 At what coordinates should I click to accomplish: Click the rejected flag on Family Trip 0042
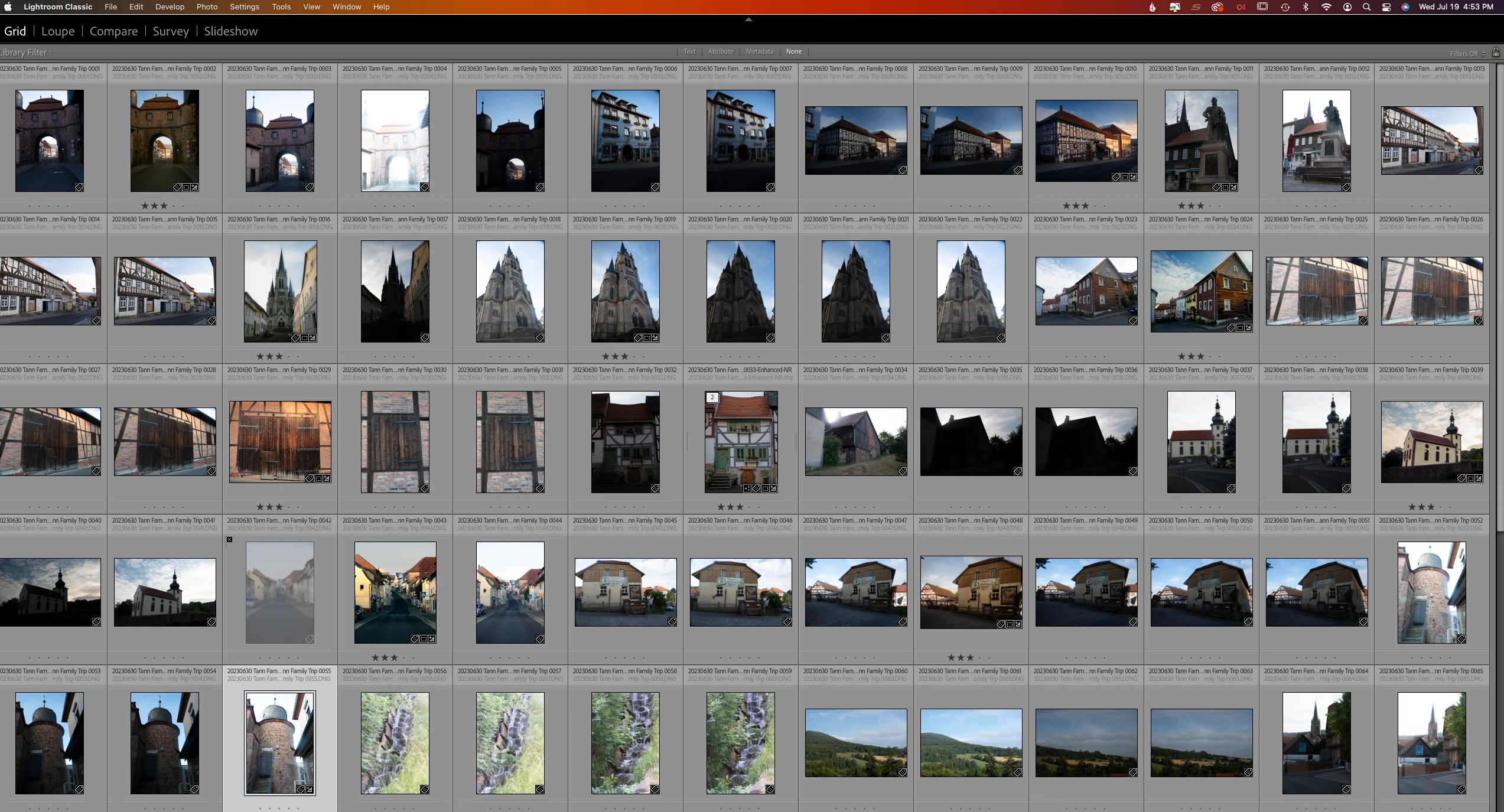pyautogui.click(x=230, y=540)
